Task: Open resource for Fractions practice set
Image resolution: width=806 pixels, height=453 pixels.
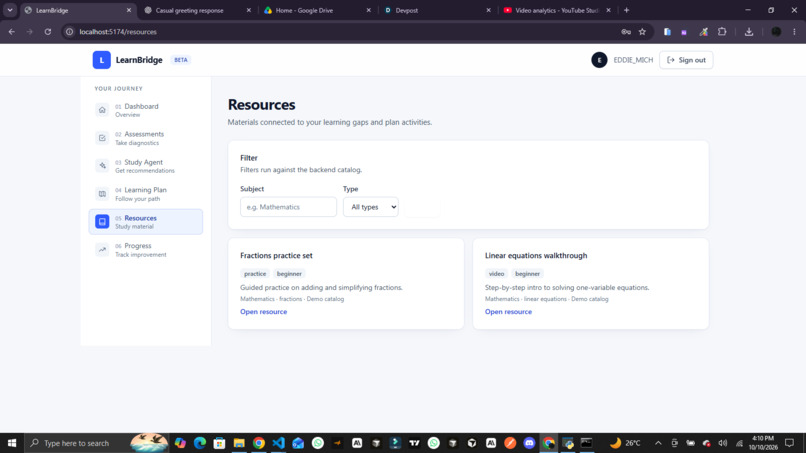Action: 263,312
